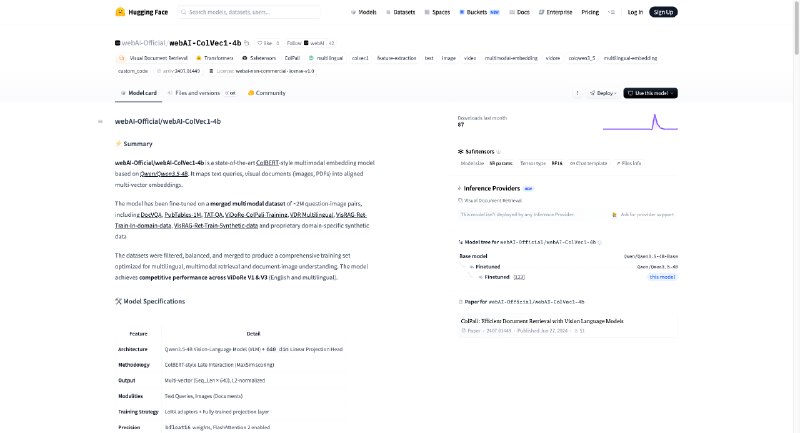This screenshot has width=800, height=433.
Task: Open the PubTables-1M dataset link
Action: click(183, 215)
